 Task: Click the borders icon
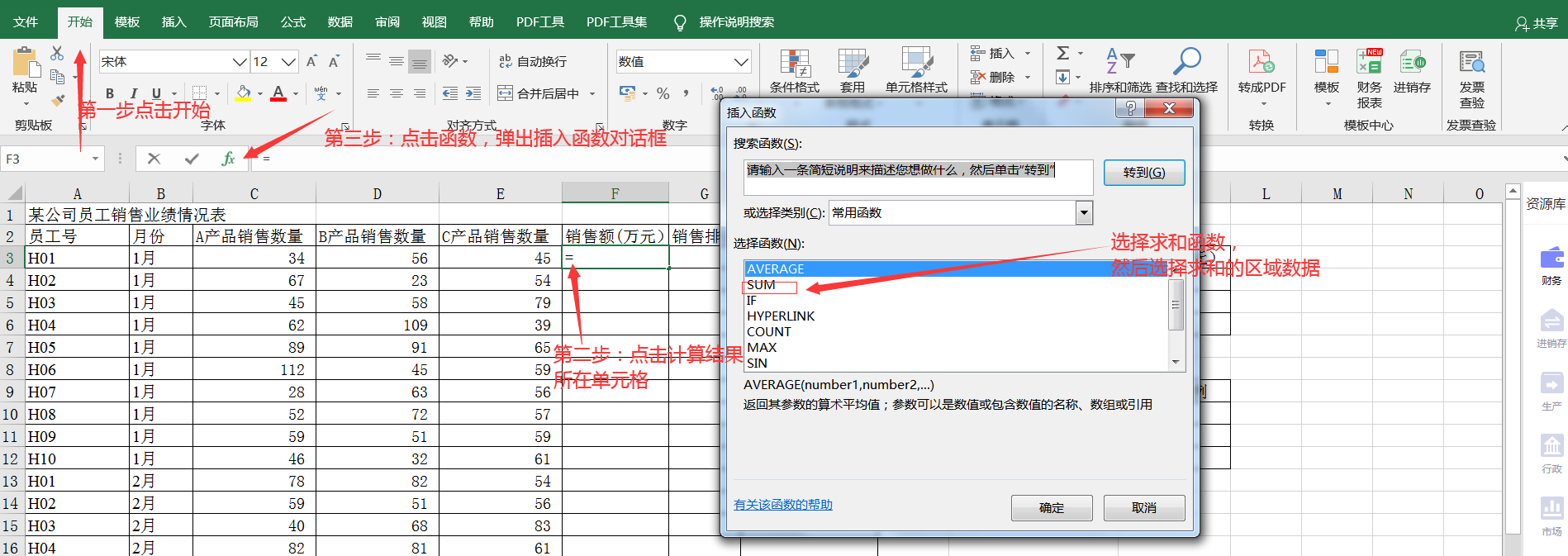199,93
